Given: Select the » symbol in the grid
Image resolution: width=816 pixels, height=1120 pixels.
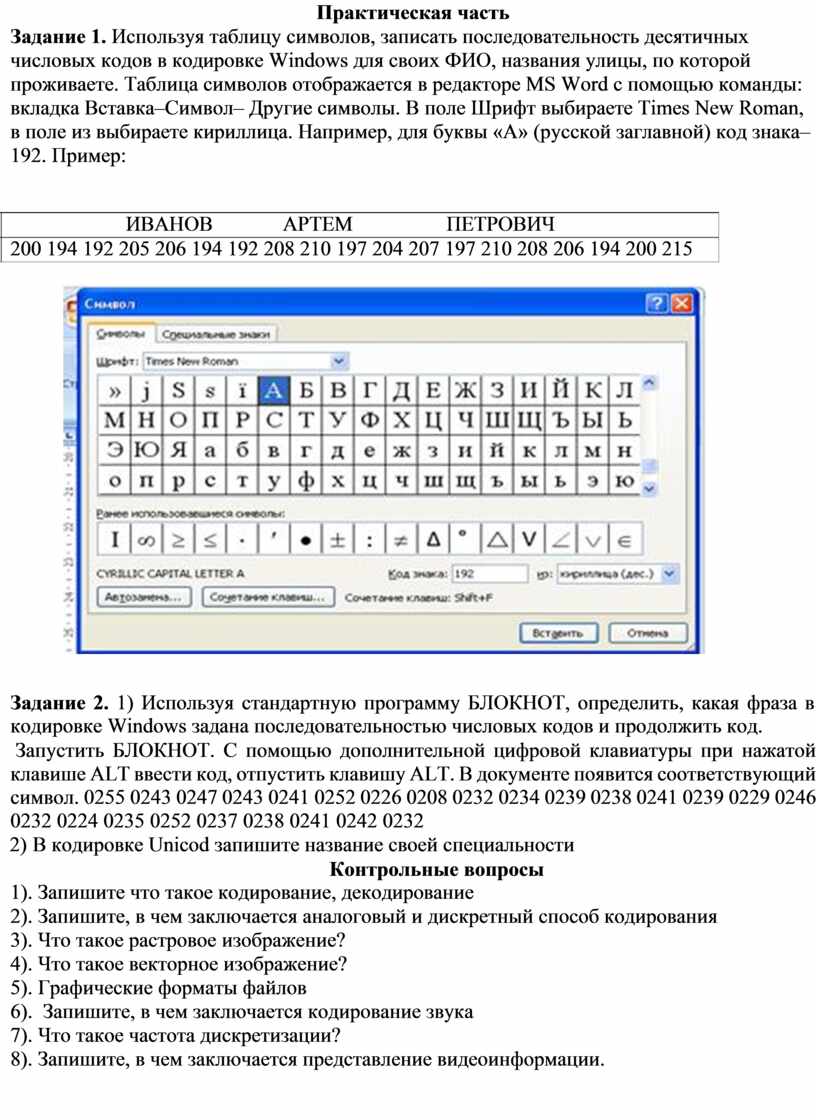Looking at the screenshot, I should [x=114, y=390].
